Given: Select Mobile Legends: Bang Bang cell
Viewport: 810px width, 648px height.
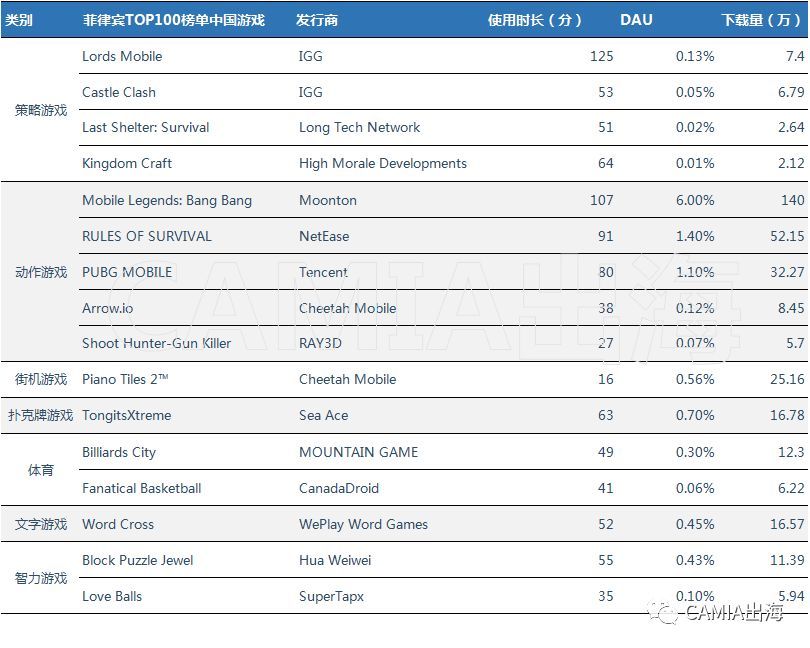Looking at the screenshot, I should point(167,200).
